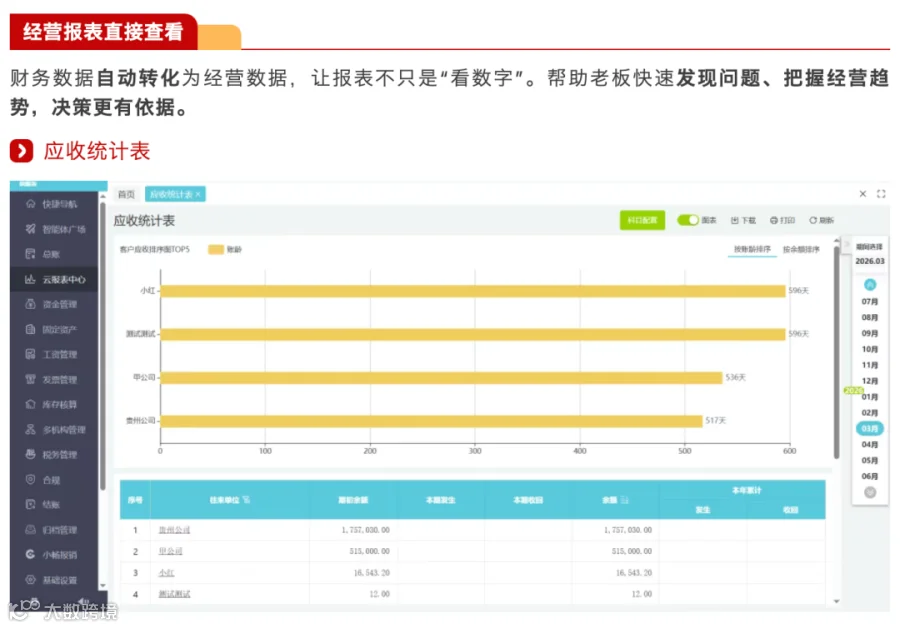Open 快捷导航 home icon in sidebar
The image size is (900, 628).
tap(30, 204)
